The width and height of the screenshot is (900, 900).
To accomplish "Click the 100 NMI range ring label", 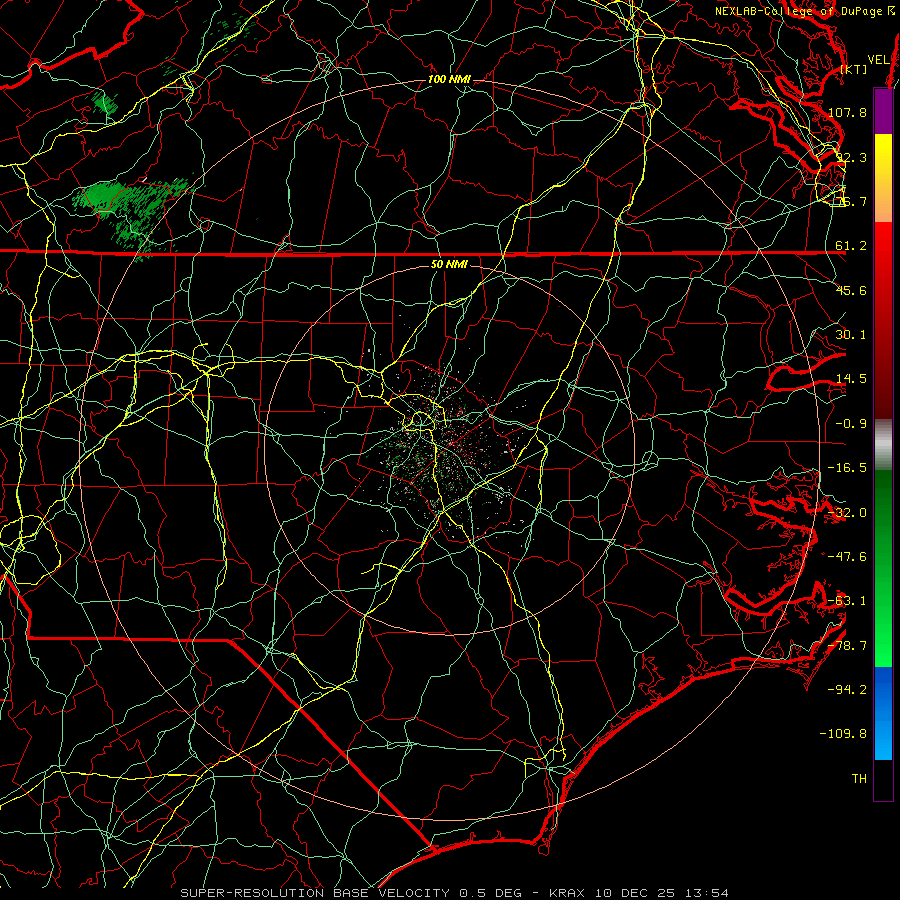I will tap(449, 79).
